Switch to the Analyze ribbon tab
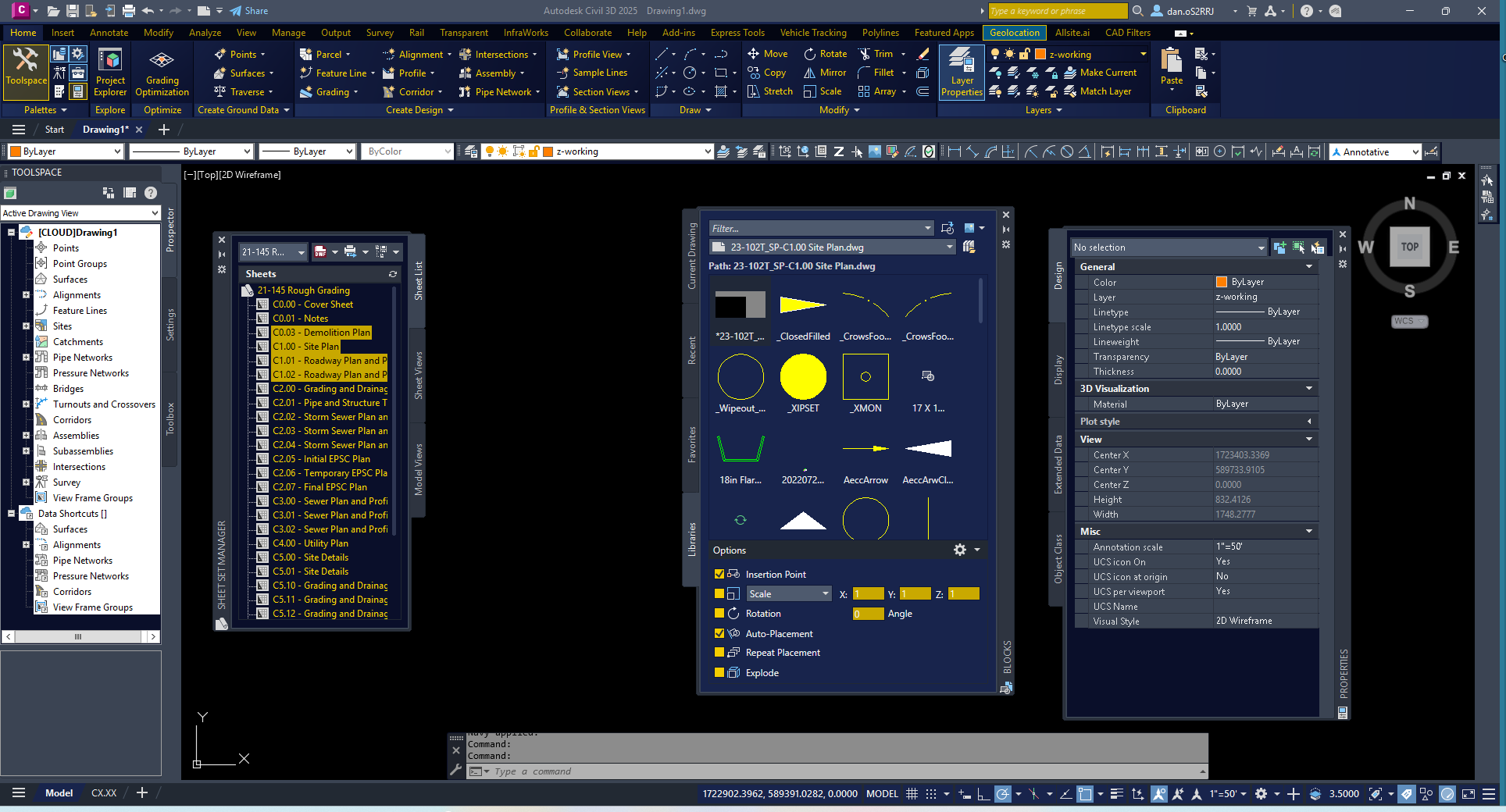 [x=205, y=33]
